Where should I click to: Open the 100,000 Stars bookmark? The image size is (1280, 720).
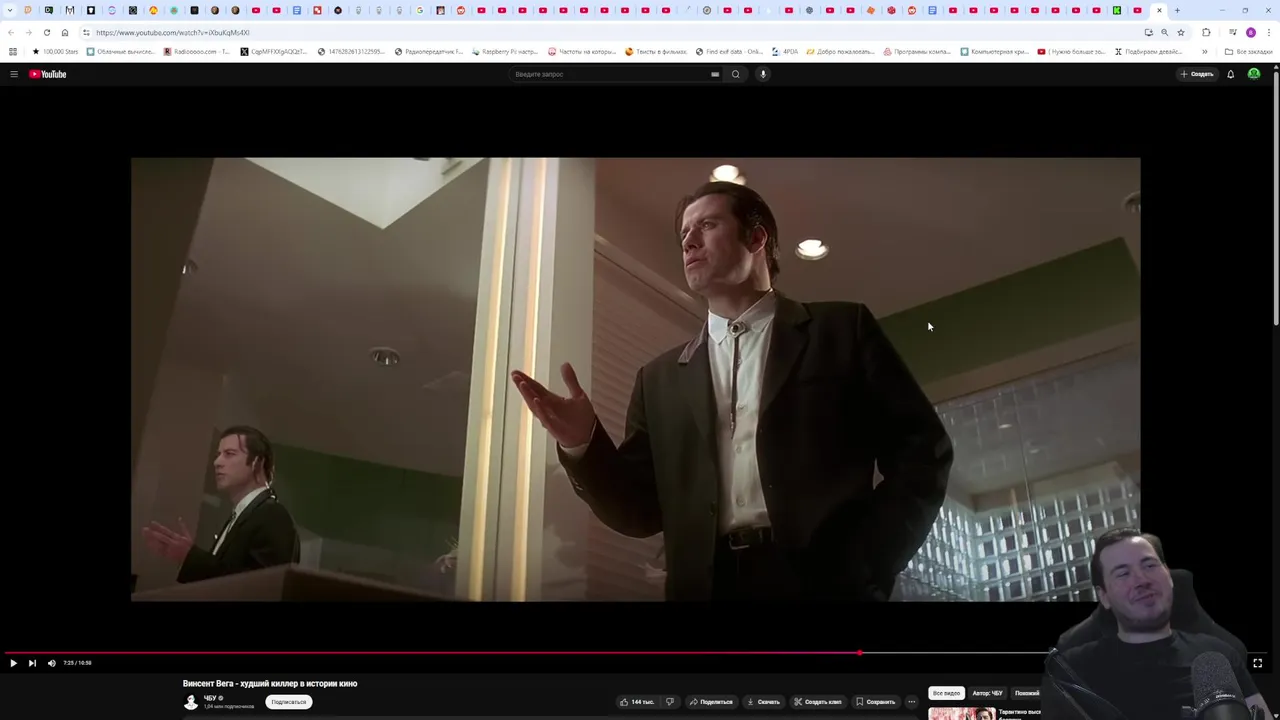tap(55, 52)
